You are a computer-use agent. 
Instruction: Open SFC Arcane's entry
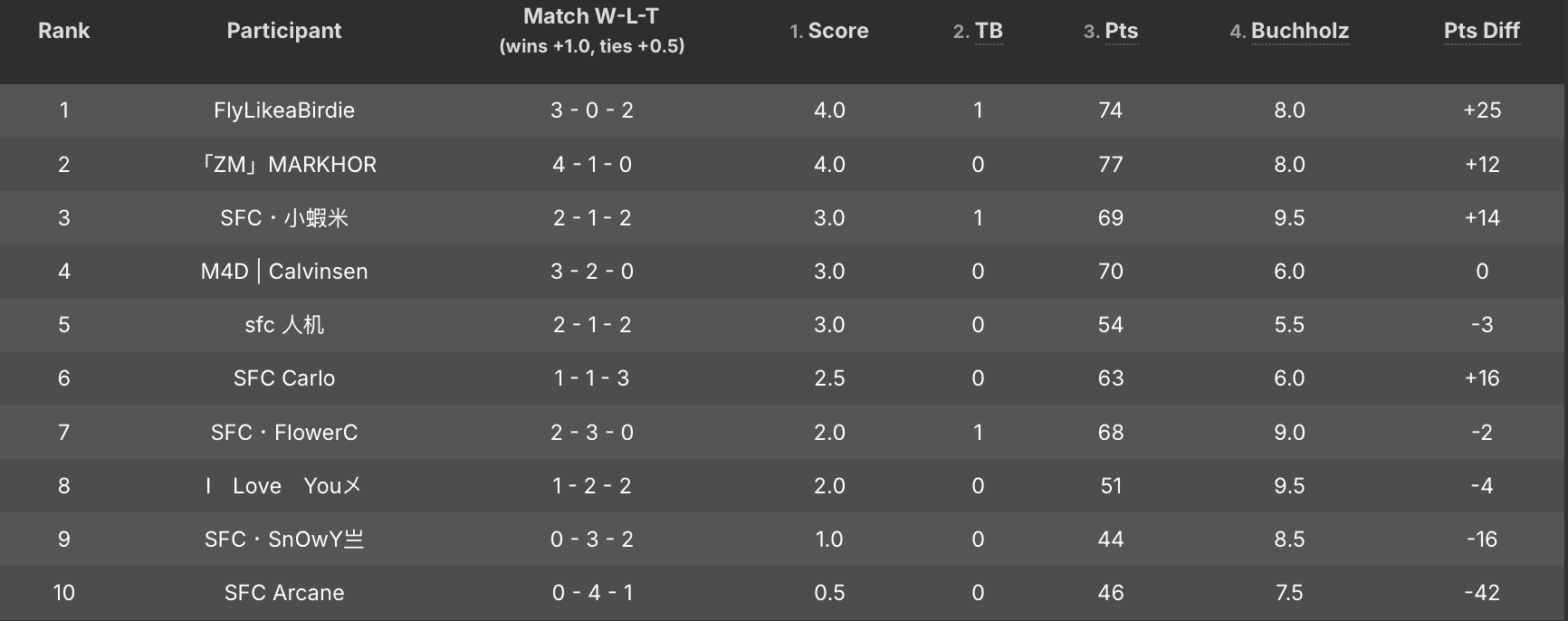(284, 593)
